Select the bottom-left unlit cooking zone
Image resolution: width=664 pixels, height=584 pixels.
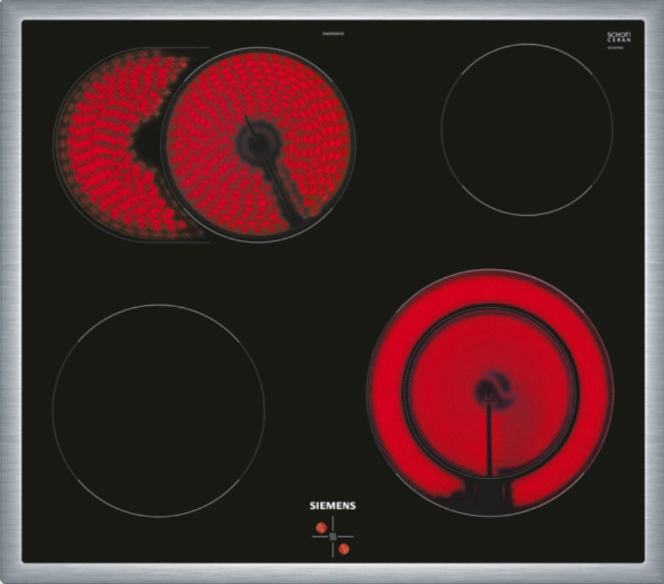click(x=158, y=410)
